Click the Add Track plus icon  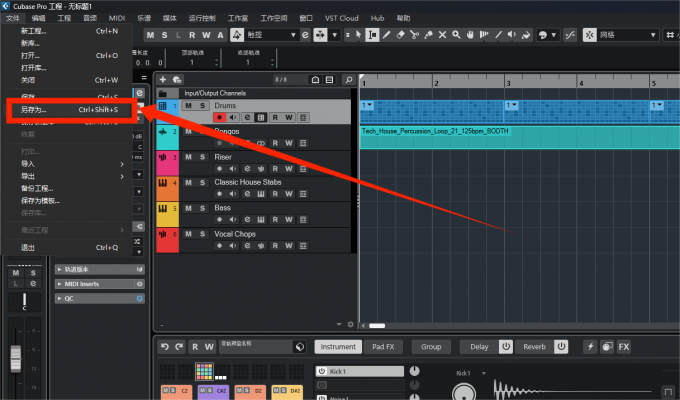click(163, 79)
